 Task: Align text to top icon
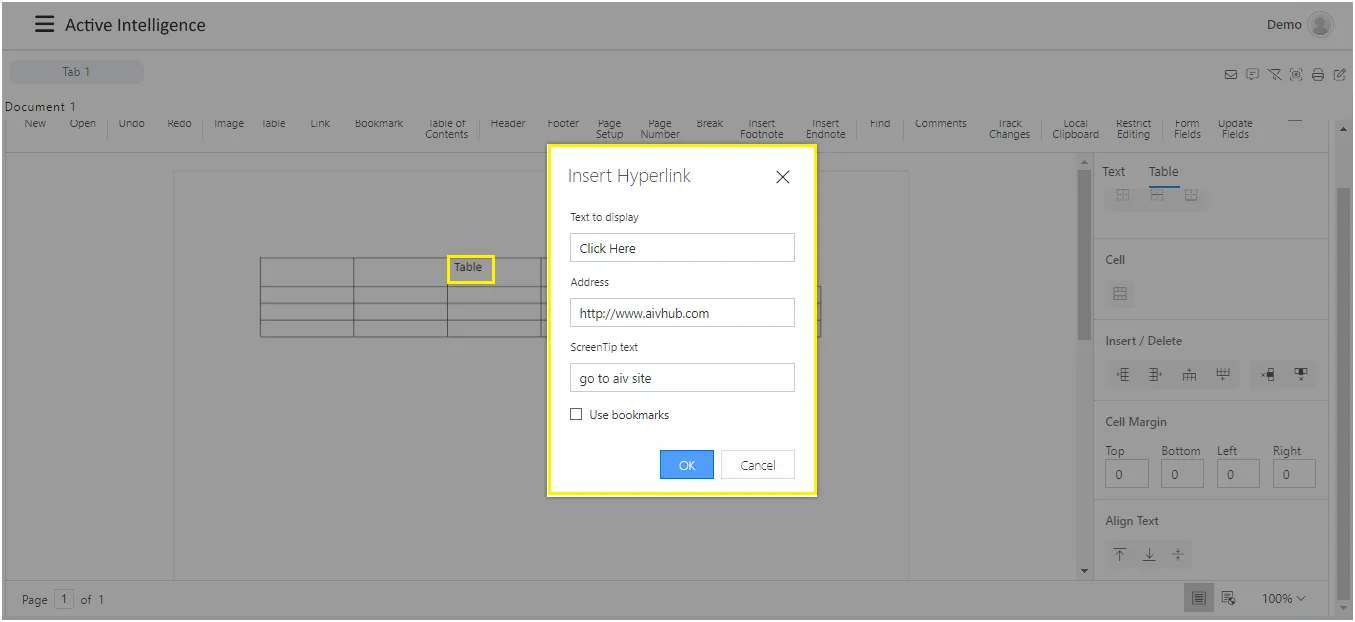click(x=1120, y=555)
